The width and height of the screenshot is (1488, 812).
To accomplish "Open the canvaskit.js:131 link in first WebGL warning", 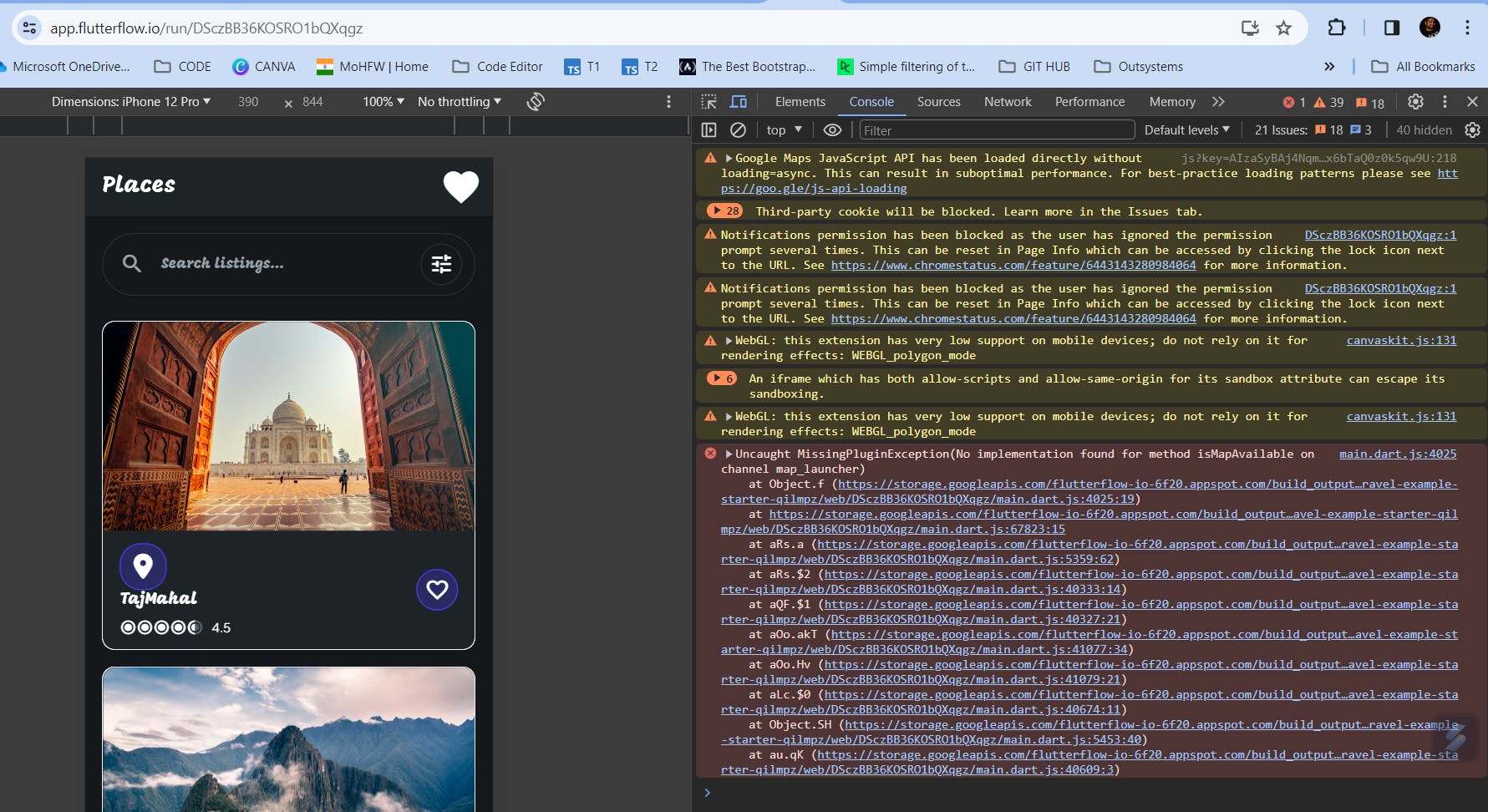I will [1401, 340].
